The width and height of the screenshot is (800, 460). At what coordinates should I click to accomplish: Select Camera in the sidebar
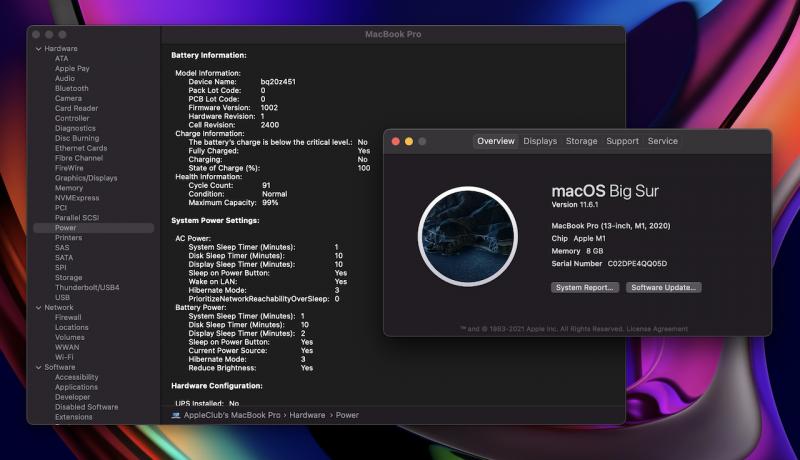pos(68,98)
